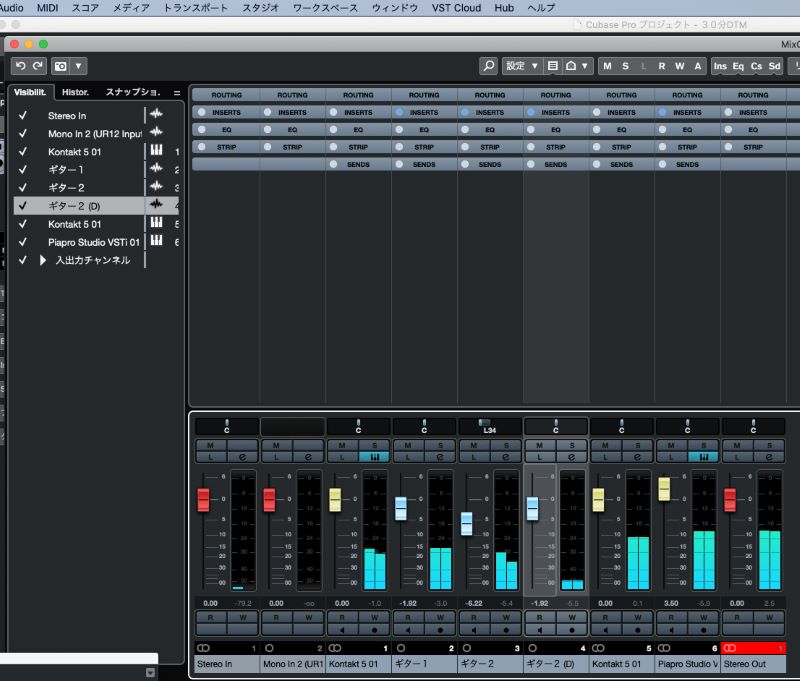Click the camera snapshot icon in toolbar
The width and height of the screenshot is (800, 681).
click(61, 66)
